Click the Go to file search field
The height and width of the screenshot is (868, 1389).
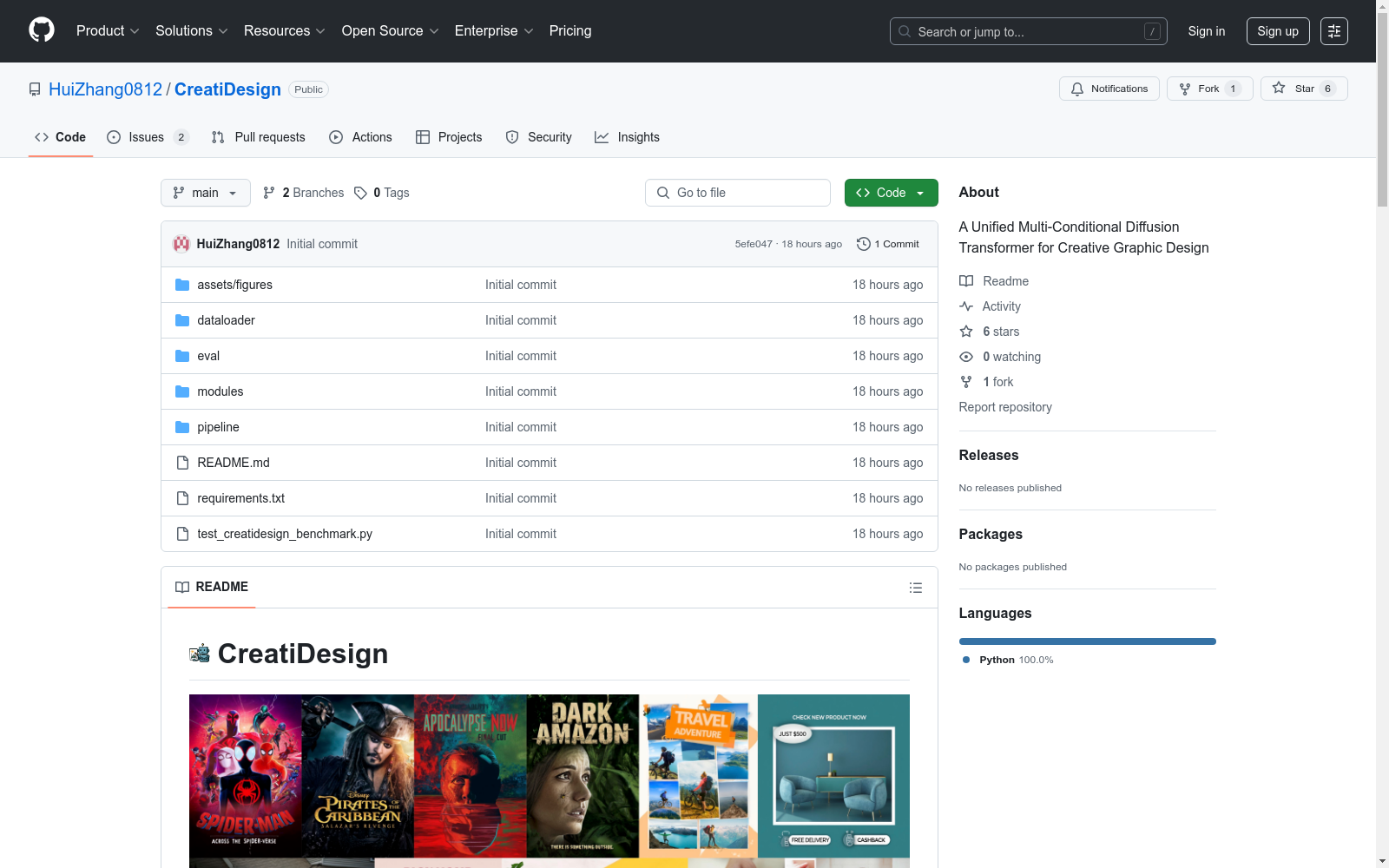pos(738,193)
